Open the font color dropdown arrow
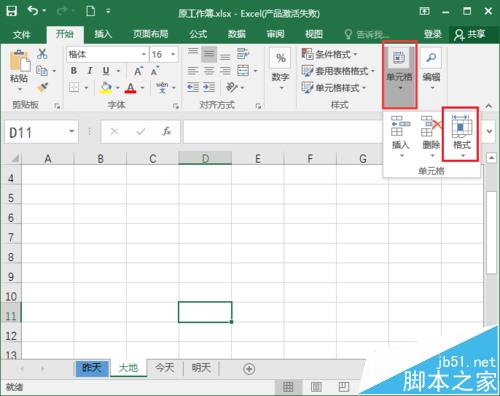This screenshot has width=500, height=396. [143, 88]
